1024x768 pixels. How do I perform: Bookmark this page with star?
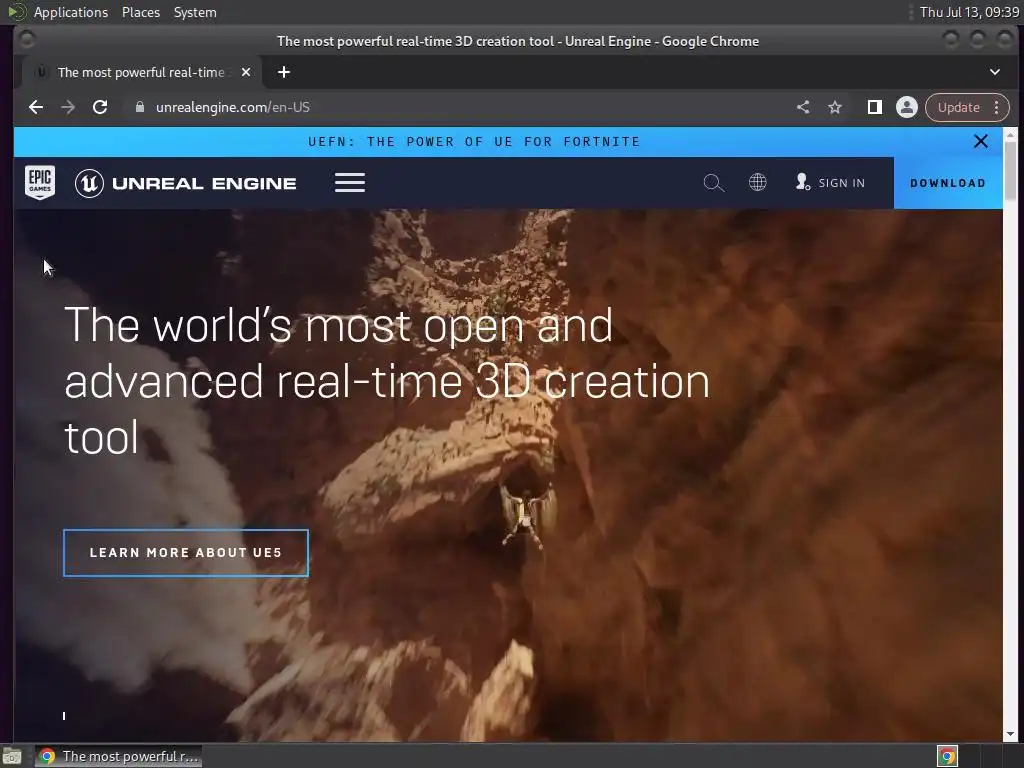coord(835,107)
